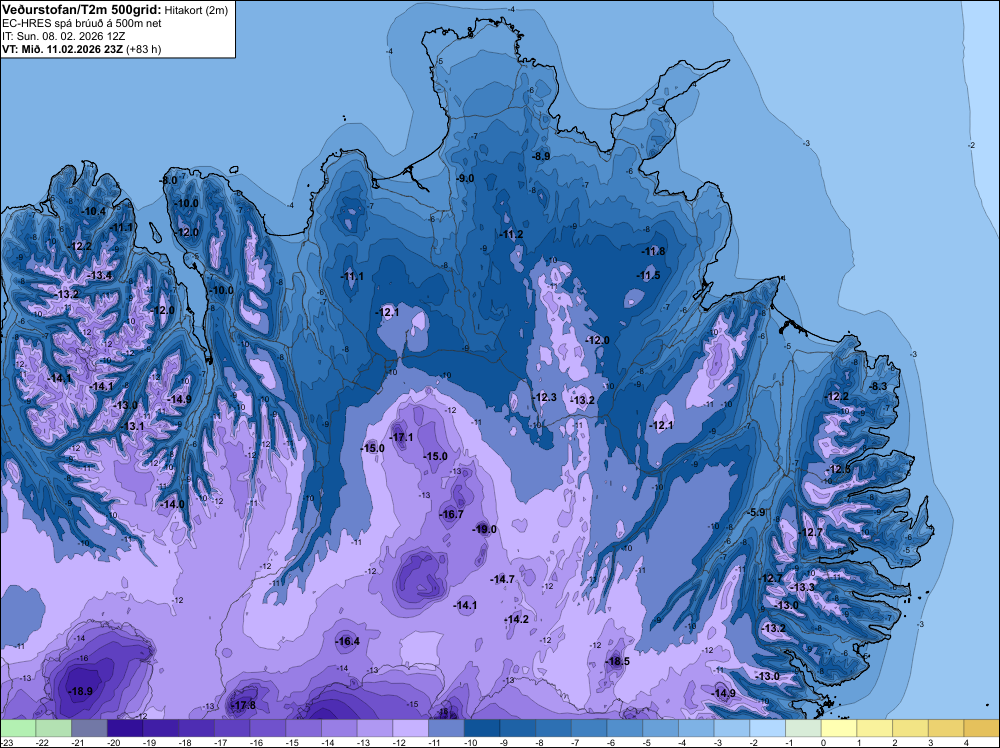1000x748 pixels.
Task: Click the -18.9 temperature value
Action: click(80, 691)
